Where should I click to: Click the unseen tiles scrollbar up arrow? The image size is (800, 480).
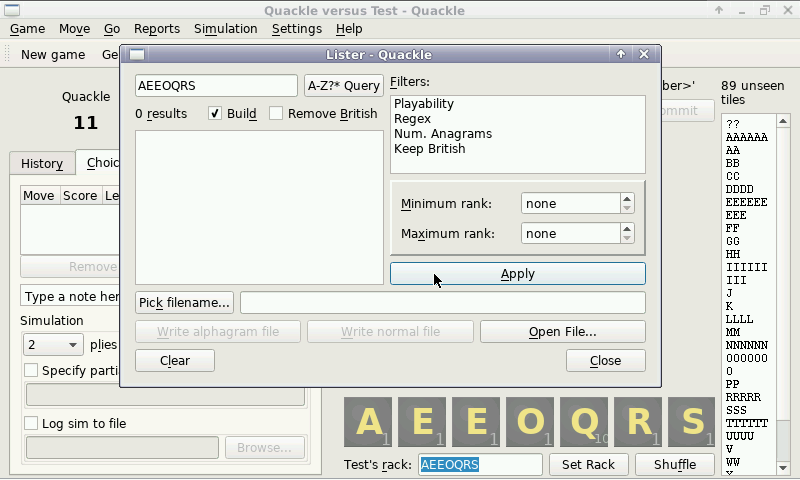pos(783,121)
